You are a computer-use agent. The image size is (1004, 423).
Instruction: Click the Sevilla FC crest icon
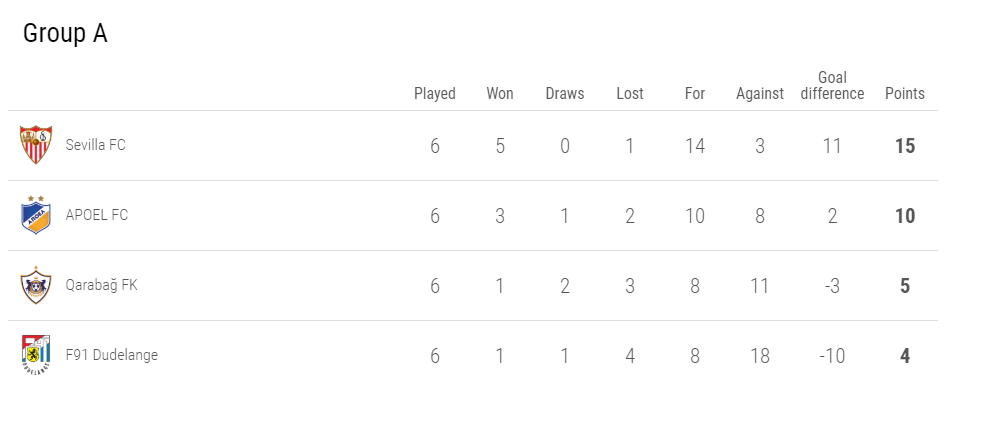pos(36,145)
